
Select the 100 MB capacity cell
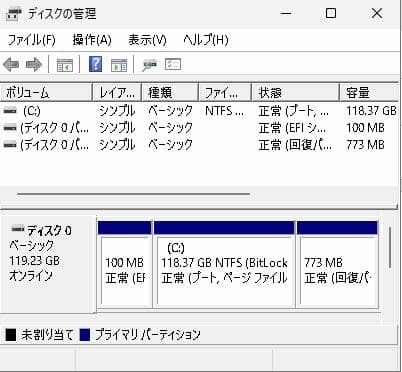365,128
